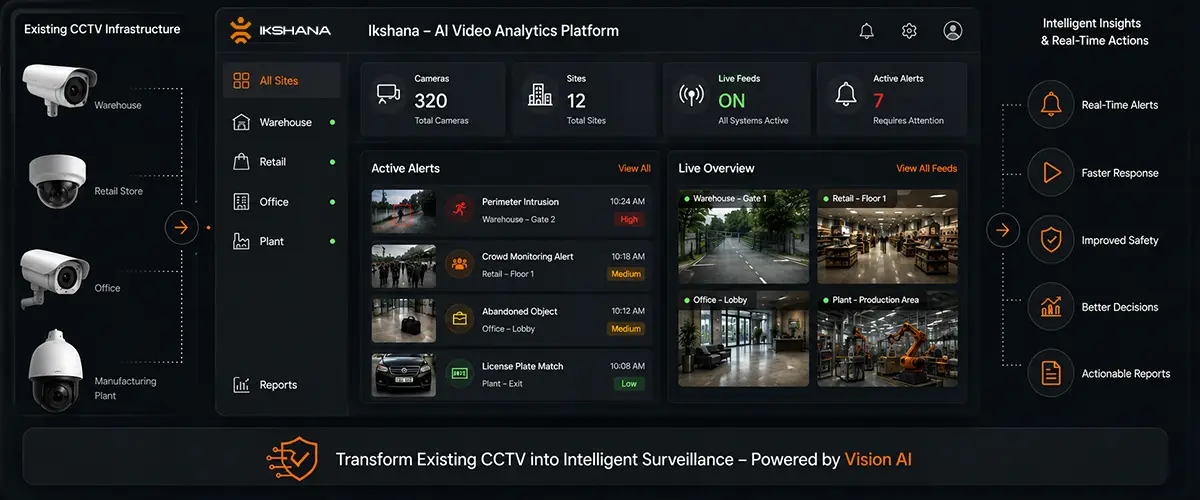
Task: Click the Office building sidebar icon
Action: [x=241, y=202]
